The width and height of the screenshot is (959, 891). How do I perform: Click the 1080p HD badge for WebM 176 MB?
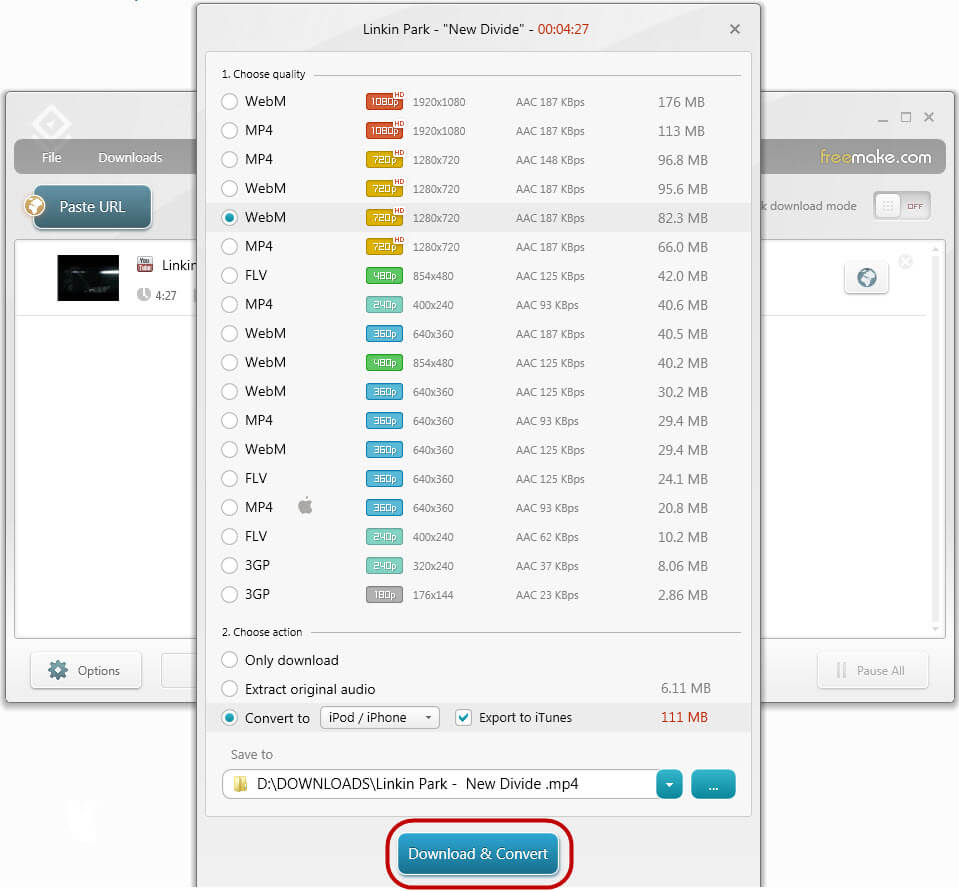tap(385, 101)
